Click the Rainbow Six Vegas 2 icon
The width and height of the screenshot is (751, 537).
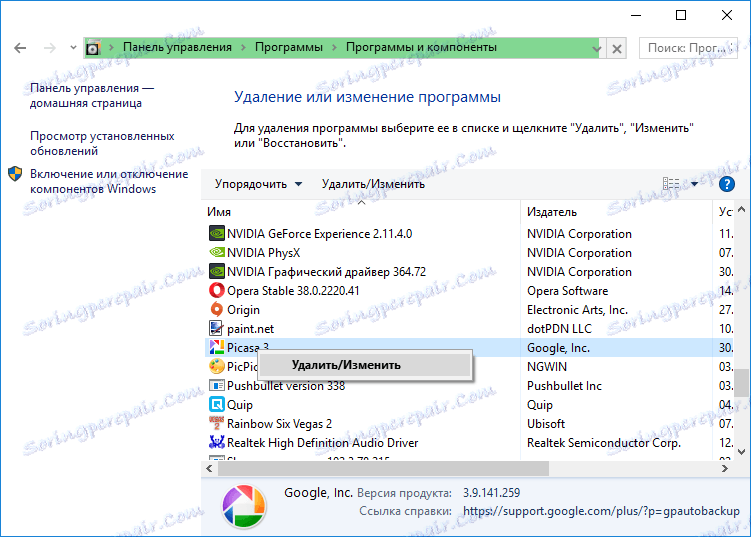[x=217, y=423]
